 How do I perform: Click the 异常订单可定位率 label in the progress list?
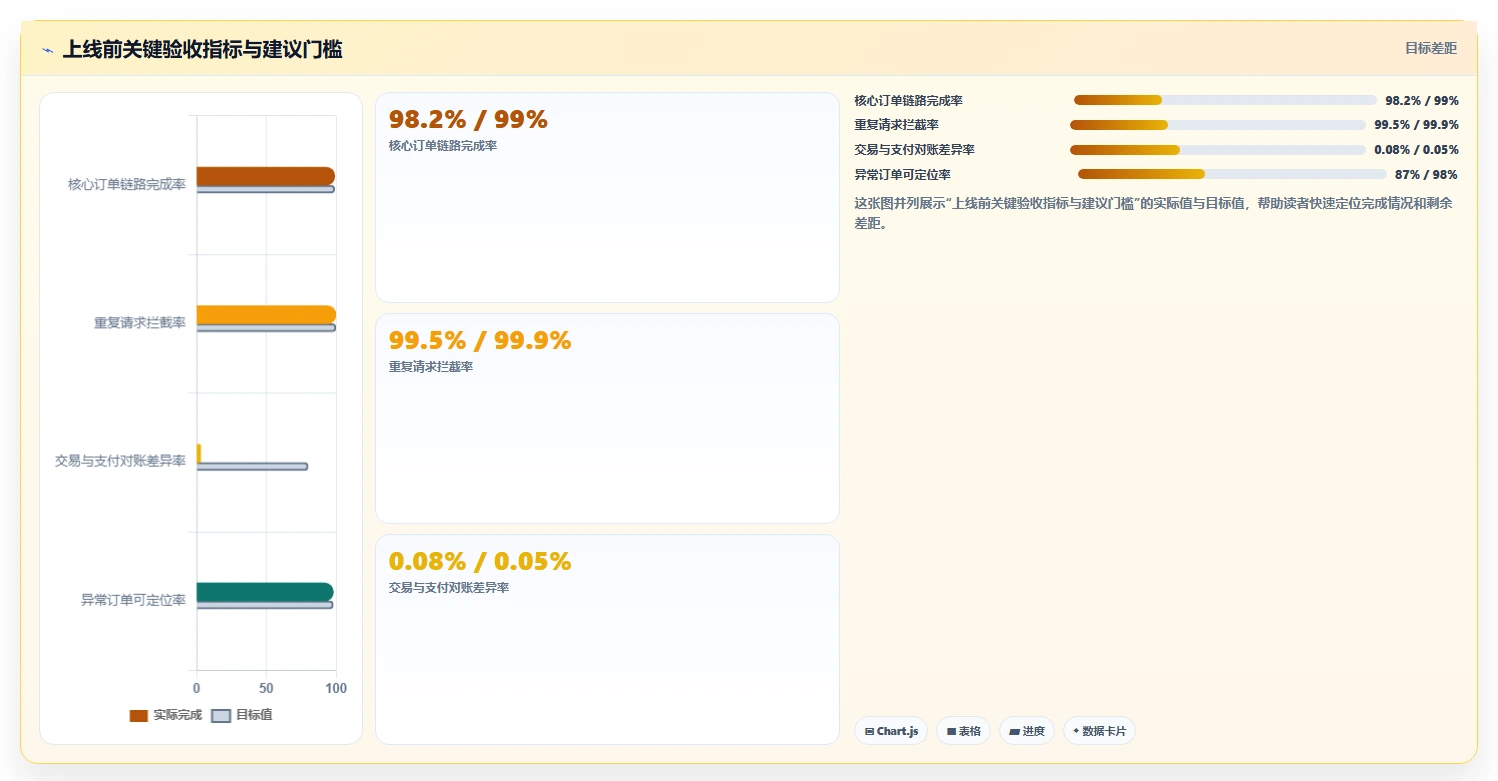pyautogui.click(x=902, y=175)
